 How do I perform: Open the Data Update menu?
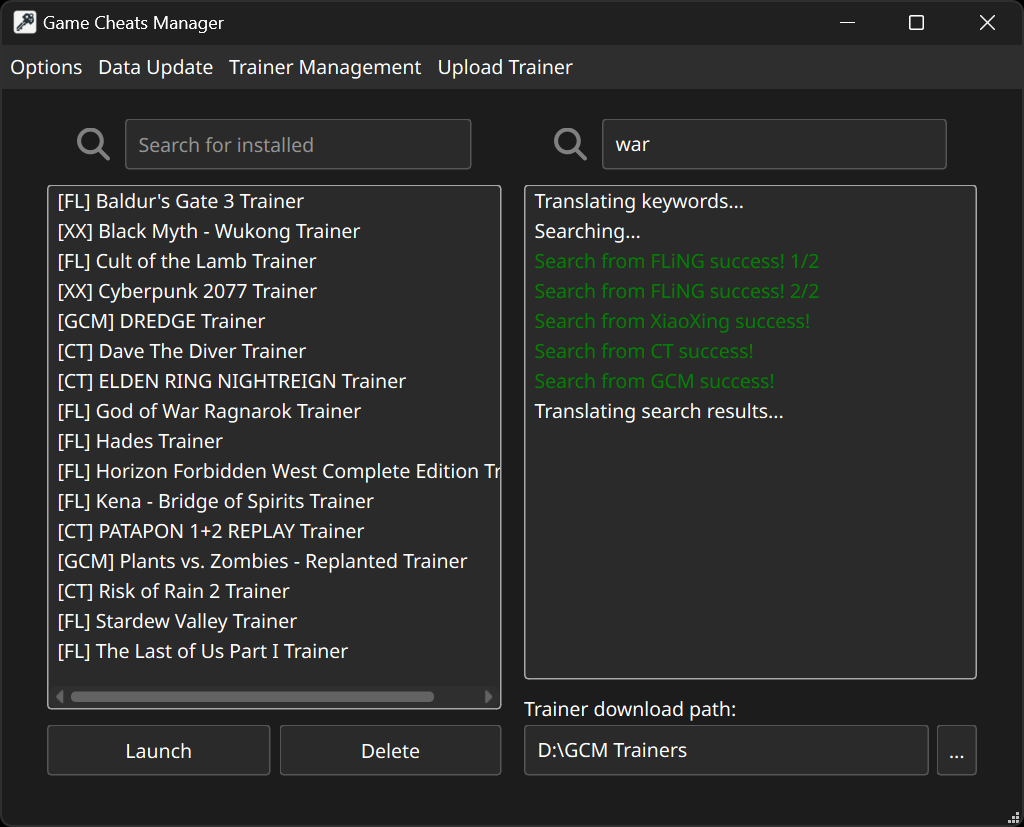[155, 67]
